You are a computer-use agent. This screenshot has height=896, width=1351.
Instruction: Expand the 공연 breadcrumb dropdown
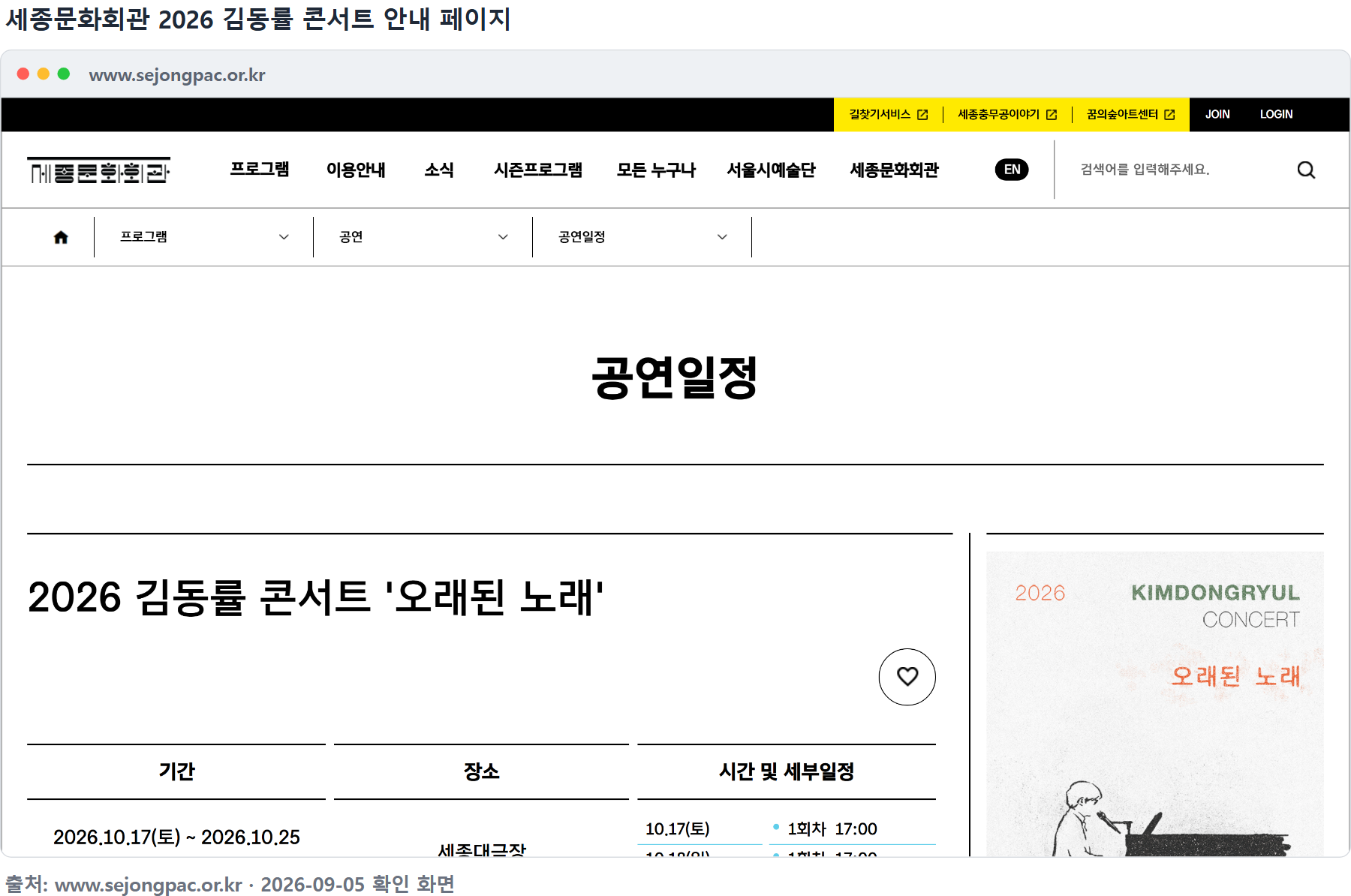[423, 237]
